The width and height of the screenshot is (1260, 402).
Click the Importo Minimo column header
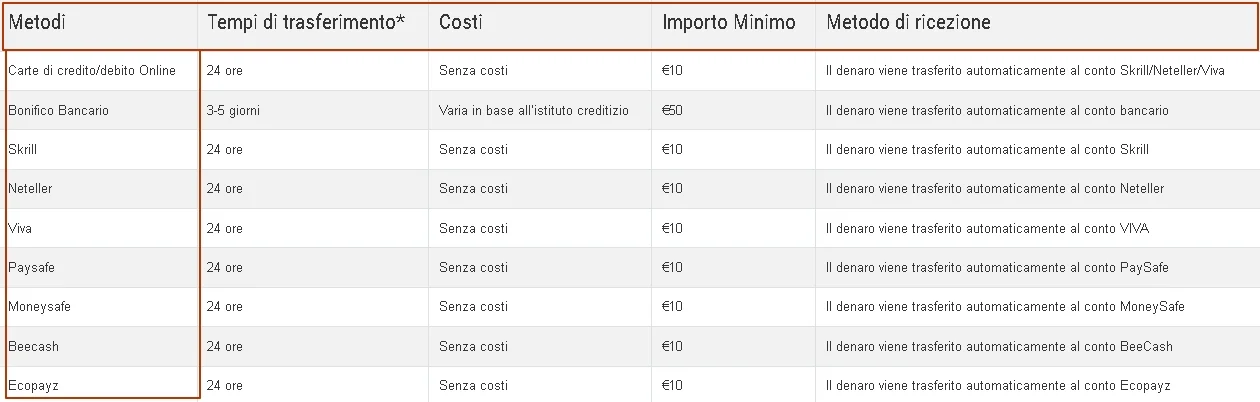coord(729,22)
